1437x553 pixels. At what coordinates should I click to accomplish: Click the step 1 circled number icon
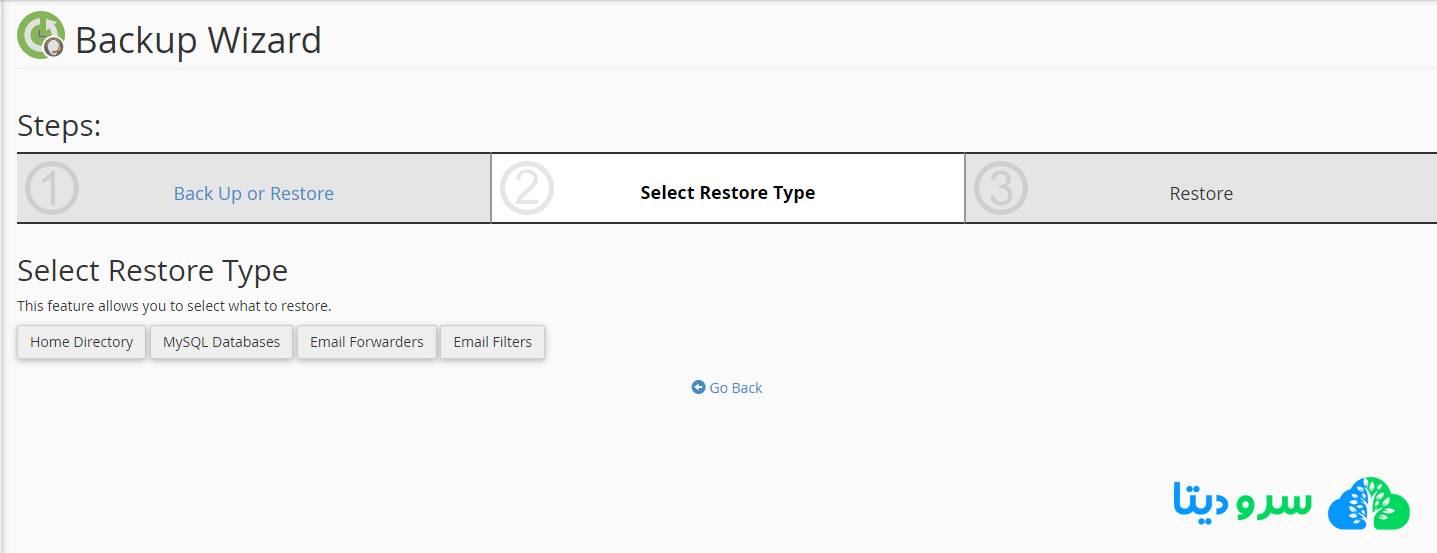click(52, 188)
